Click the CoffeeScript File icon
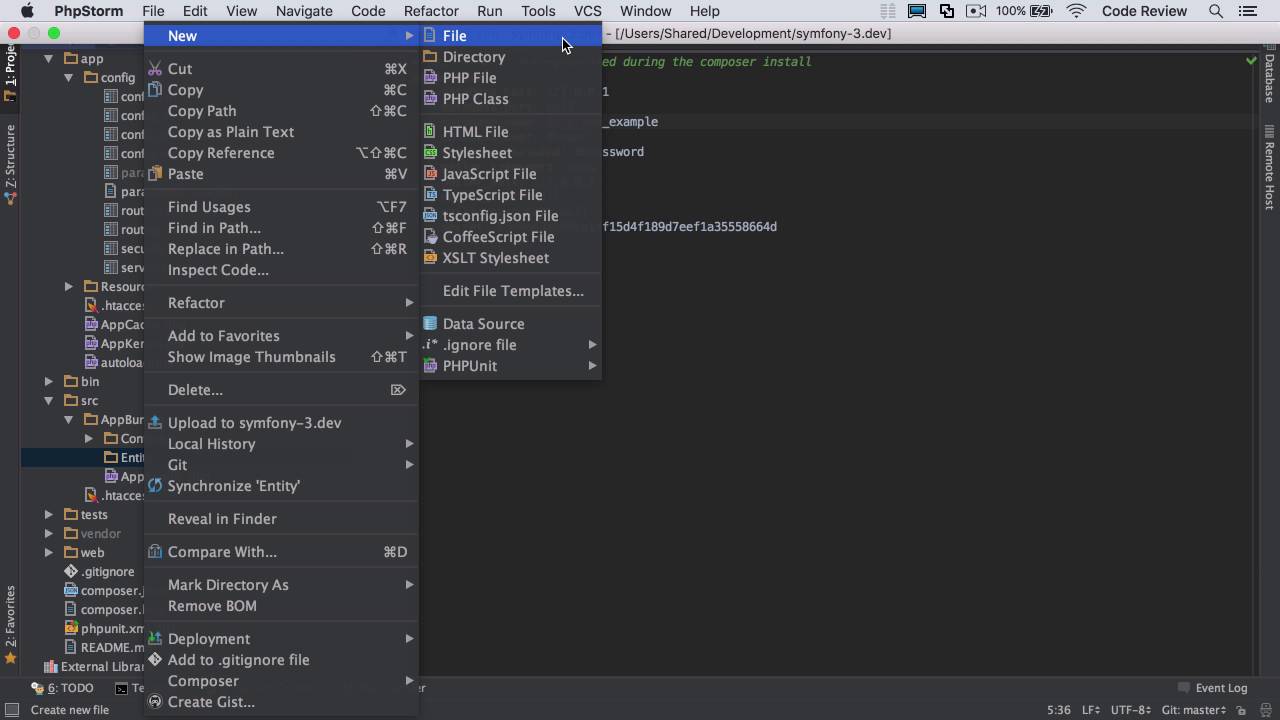1280x720 pixels. click(430, 237)
